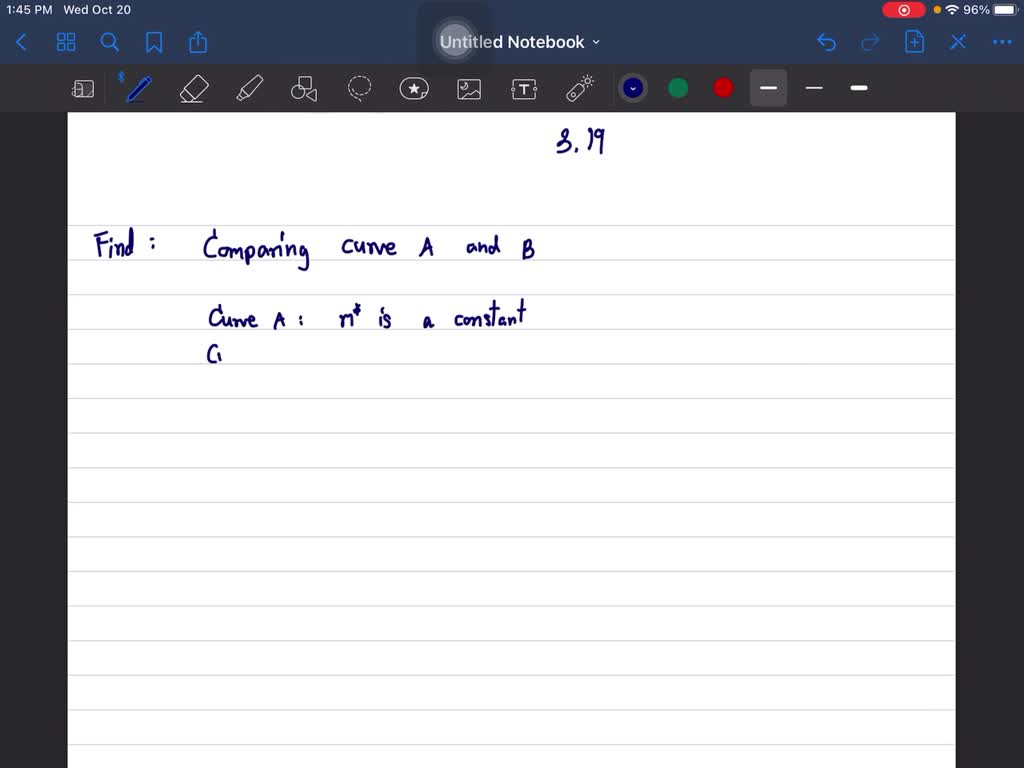Toggle the zoom window tool
This screenshot has height=768, width=1024.
click(x=83, y=88)
